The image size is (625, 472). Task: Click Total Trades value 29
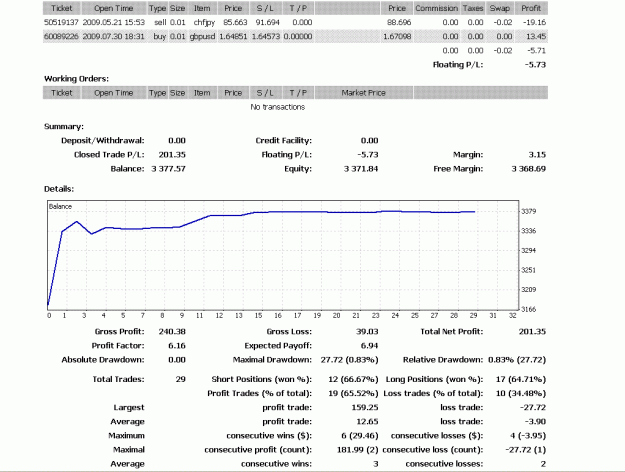pos(181,379)
